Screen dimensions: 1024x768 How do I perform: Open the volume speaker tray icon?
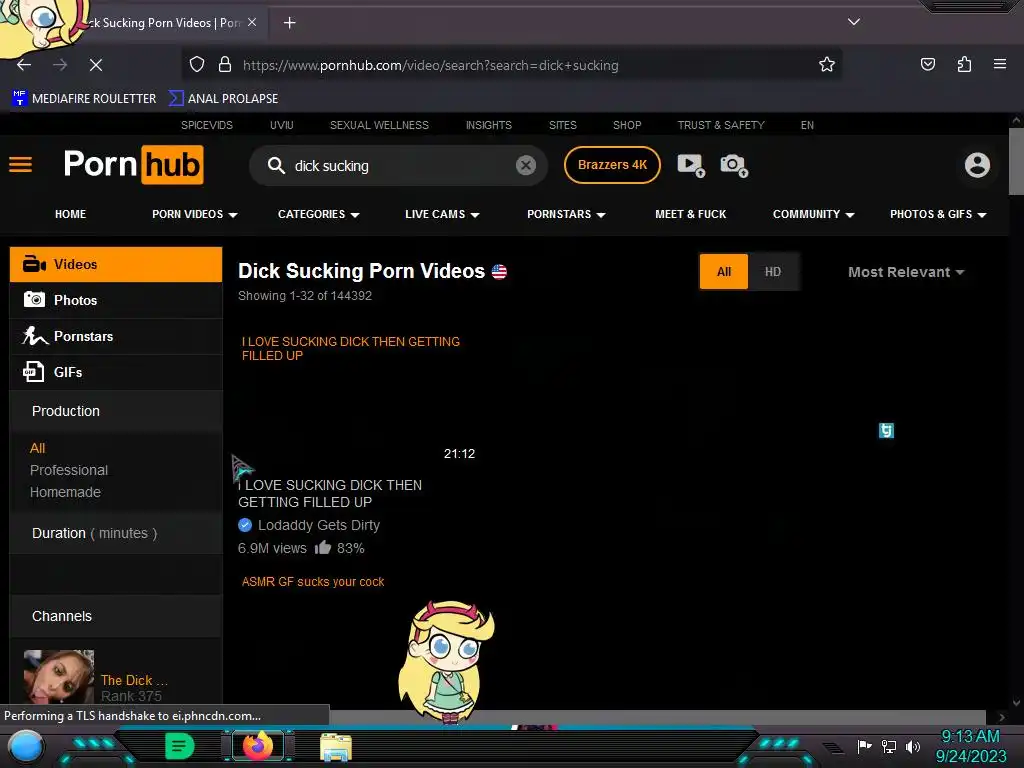pos(912,746)
